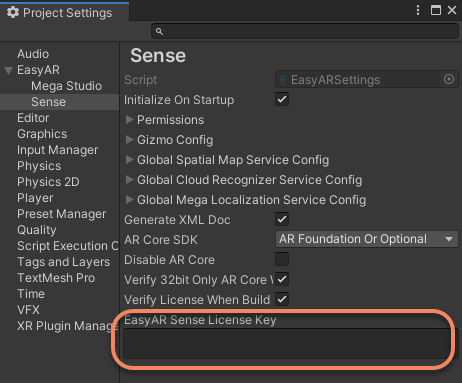Click the Project Settings gear icon

[13, 12]
